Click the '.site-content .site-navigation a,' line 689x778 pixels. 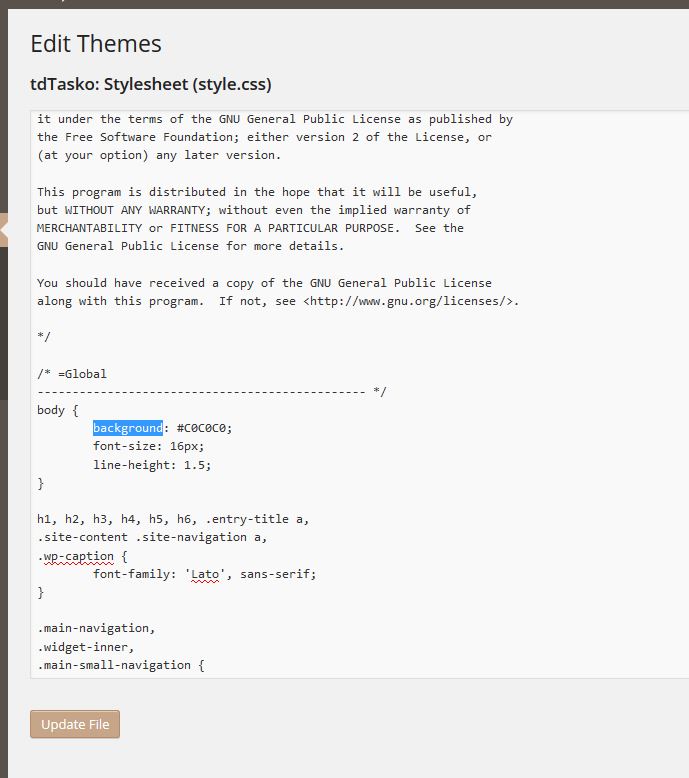(x=152, y=537)
